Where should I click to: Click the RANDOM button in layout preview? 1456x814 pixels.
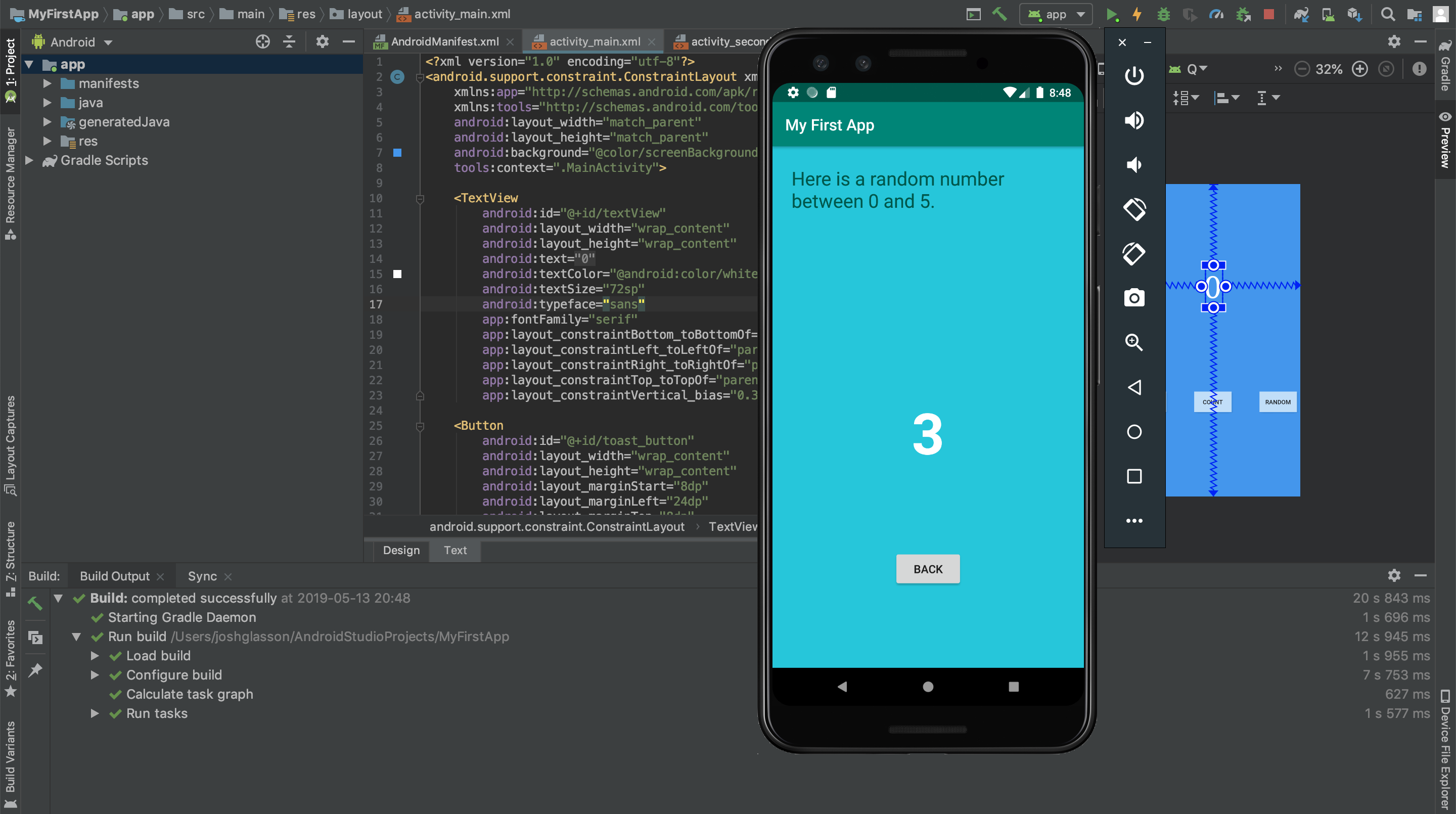click(1278, 402)
